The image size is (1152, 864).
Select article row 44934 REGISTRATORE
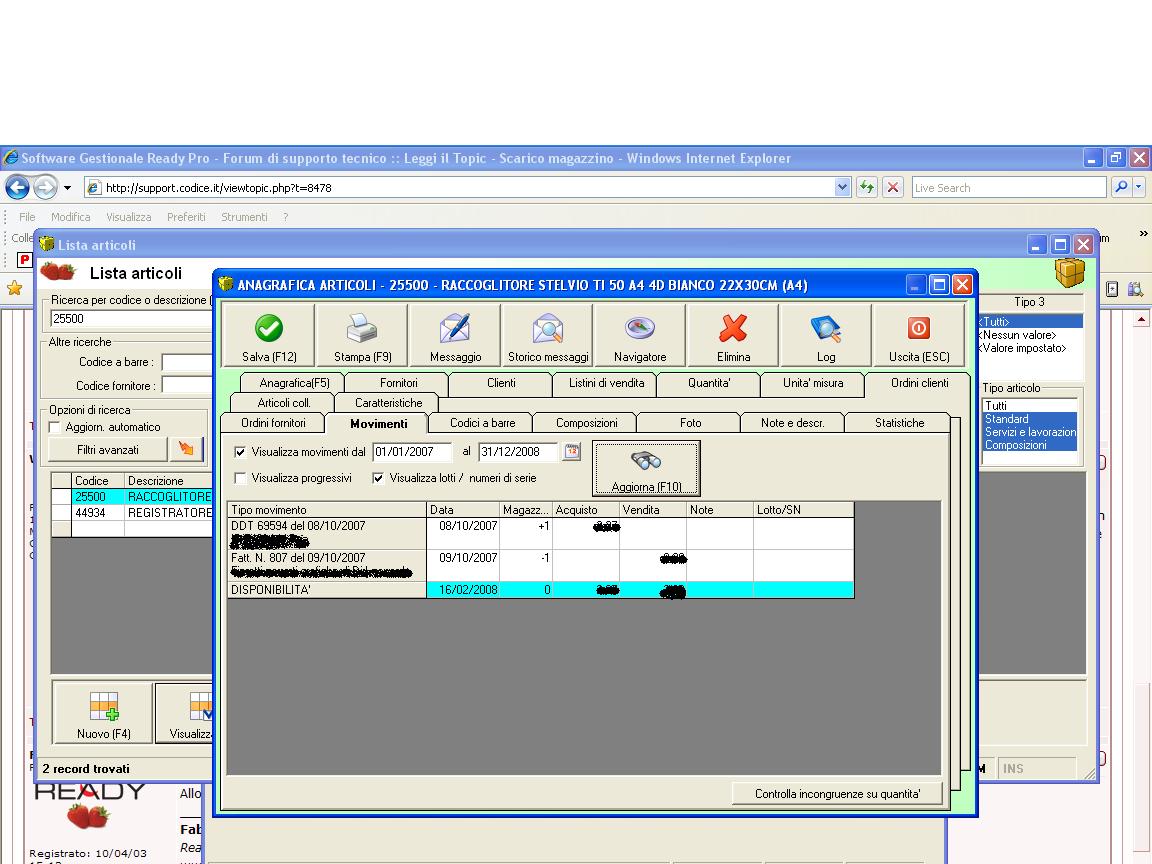coord(132,513)
